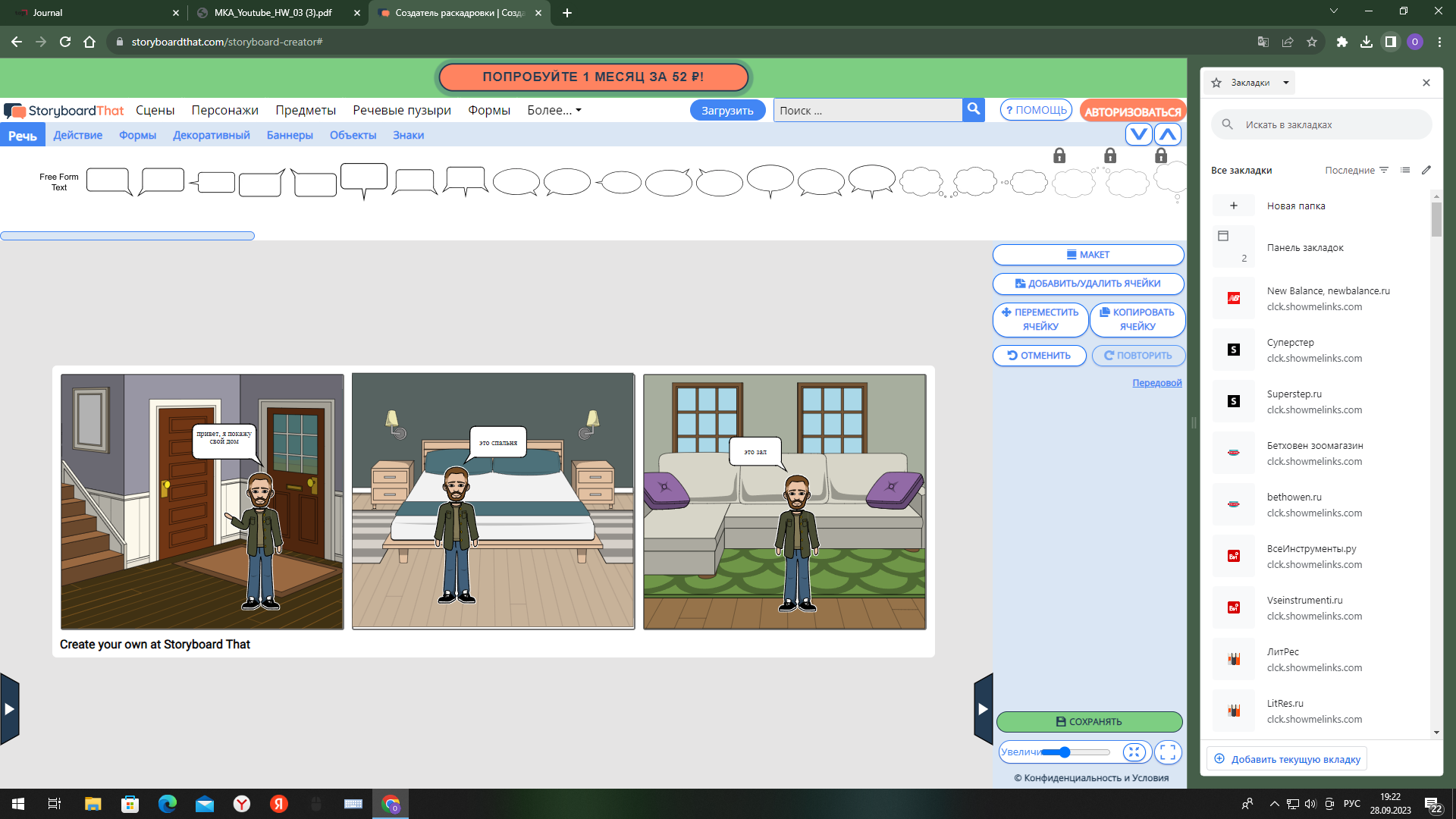Open the Закладки panel dropdown
The height and width of the screenshot is (819, 1456).
pyautogui.click(x=1285, y=83)
